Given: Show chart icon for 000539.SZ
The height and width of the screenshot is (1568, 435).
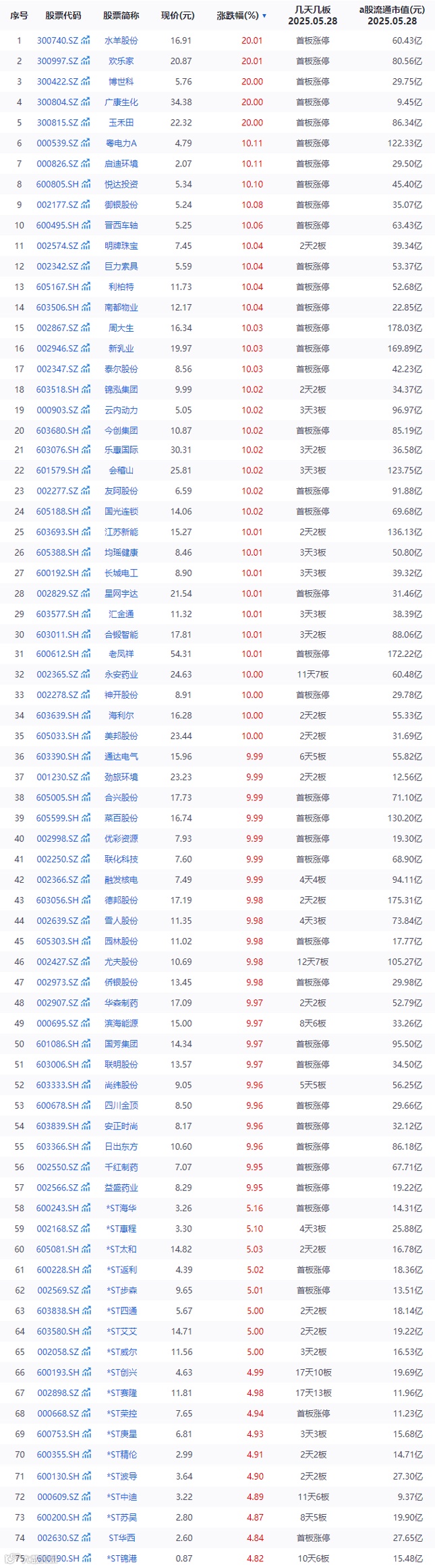Looking at the screenshot, I should tap(86, 143).
